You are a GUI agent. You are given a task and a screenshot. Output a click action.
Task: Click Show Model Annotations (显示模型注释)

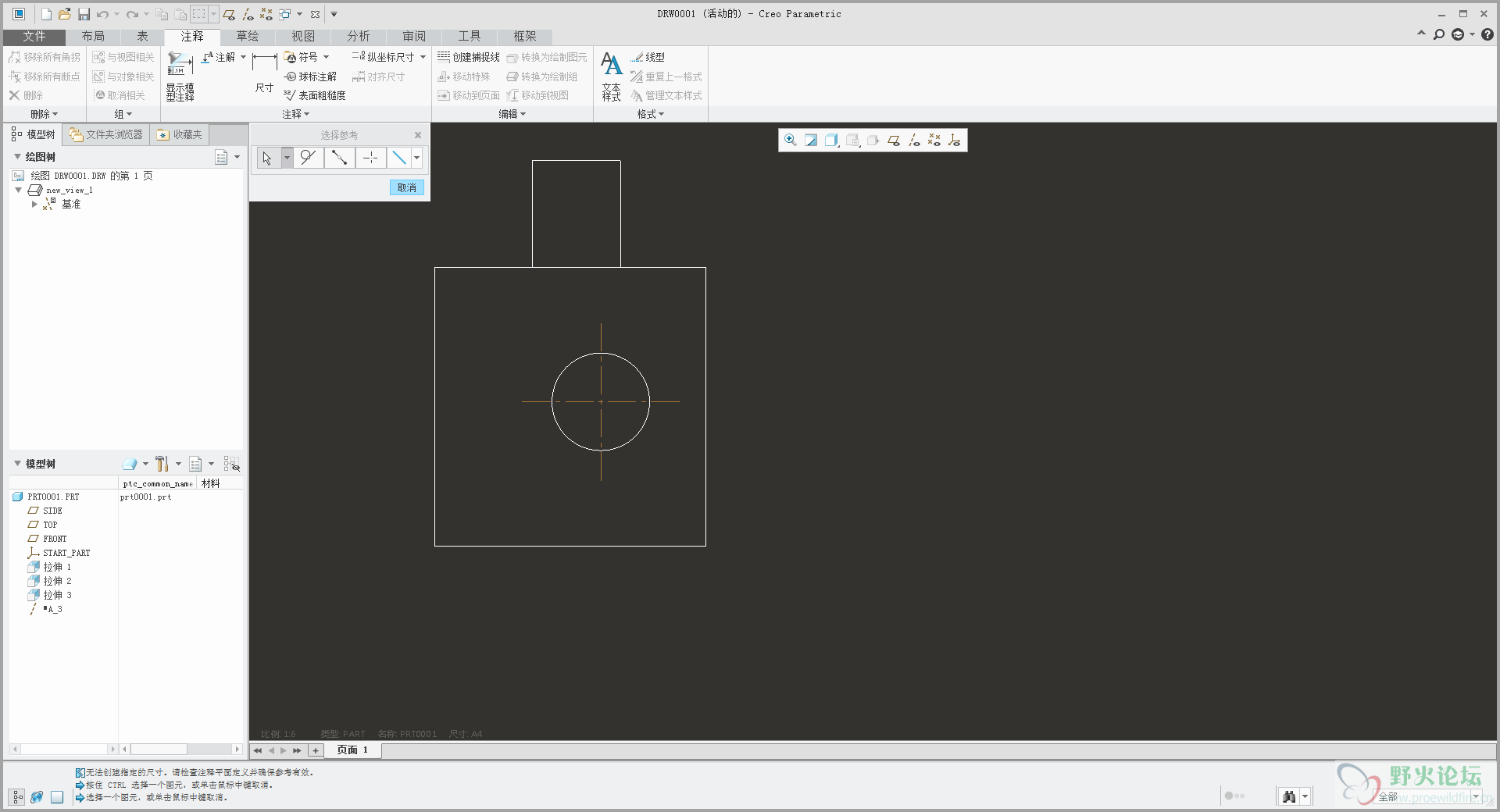pyautogui.click(x=180, y=77)
